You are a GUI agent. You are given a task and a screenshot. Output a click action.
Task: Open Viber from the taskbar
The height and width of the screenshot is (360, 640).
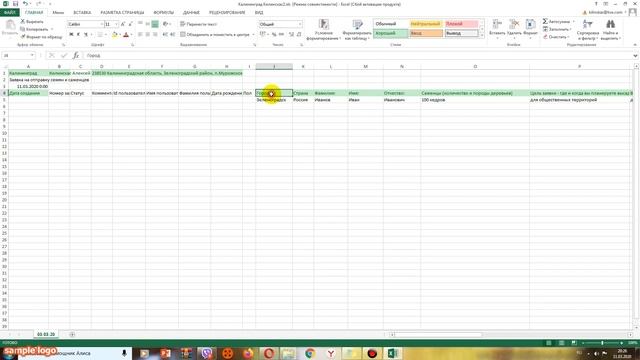(207, 353)
